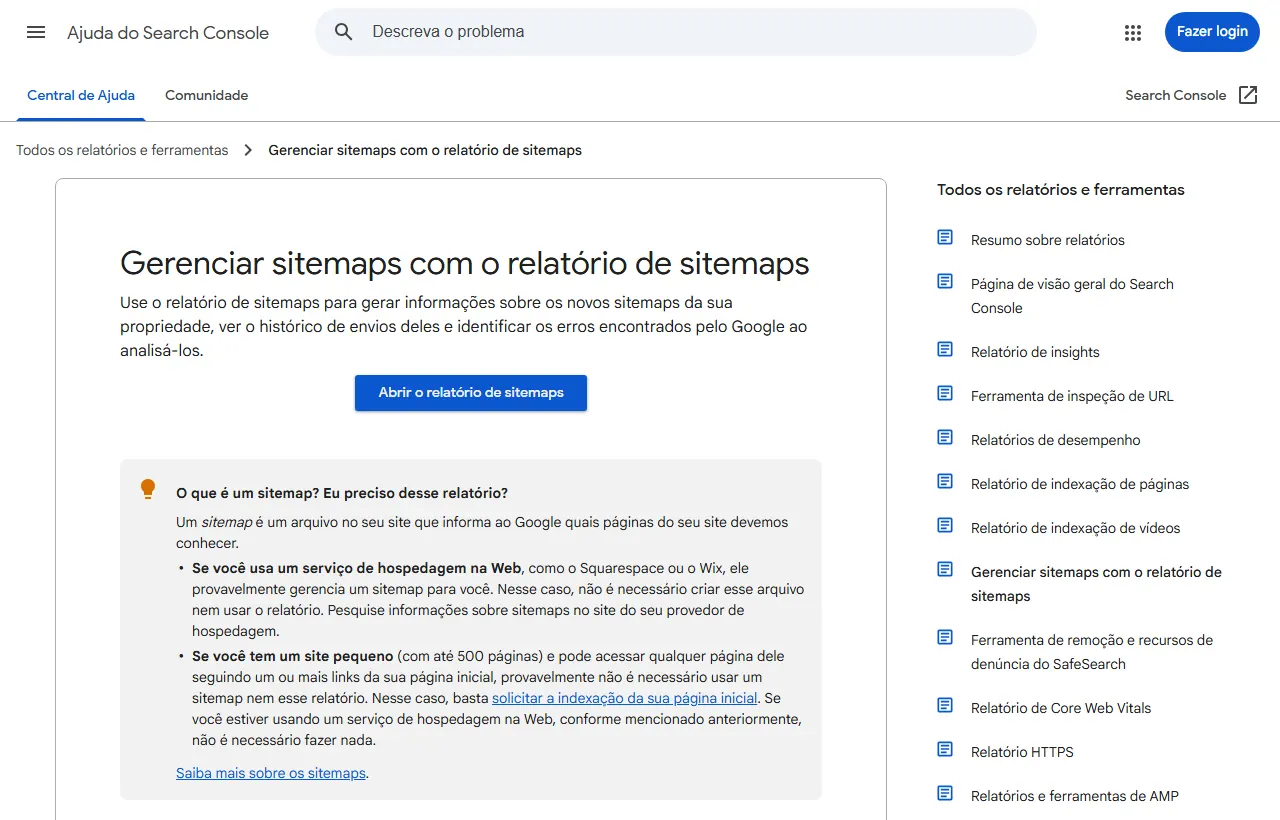Click the lightbulb tip icon
1280x820 pixels.
148,489
